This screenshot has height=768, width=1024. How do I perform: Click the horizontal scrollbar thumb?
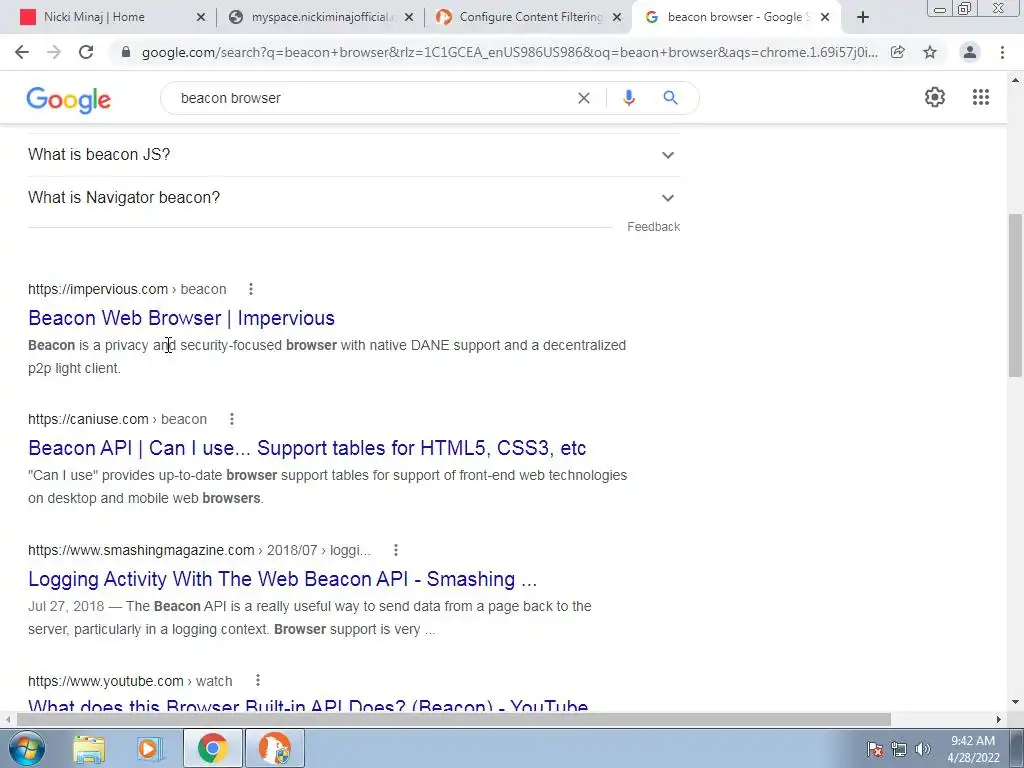coord(454,719)
